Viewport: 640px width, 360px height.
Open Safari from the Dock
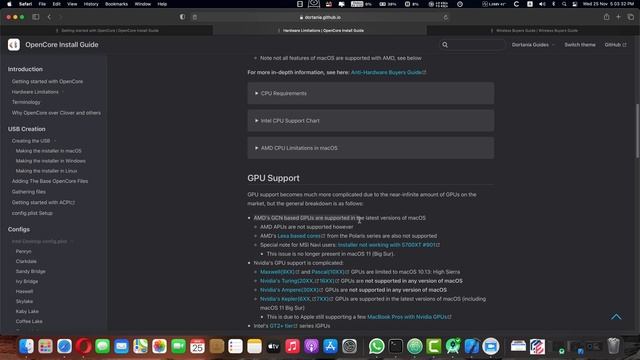(x=64, y=347)
